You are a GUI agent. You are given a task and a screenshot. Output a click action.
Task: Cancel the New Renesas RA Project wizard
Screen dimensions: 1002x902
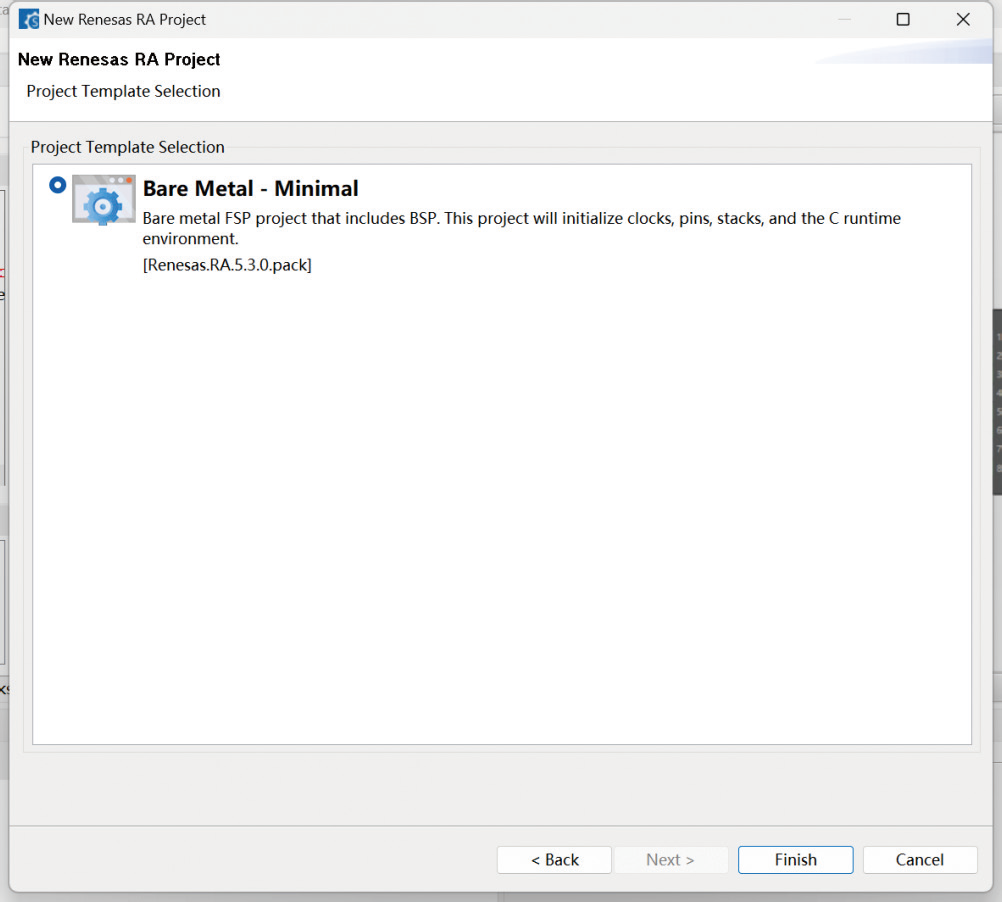tap(920, 860)
